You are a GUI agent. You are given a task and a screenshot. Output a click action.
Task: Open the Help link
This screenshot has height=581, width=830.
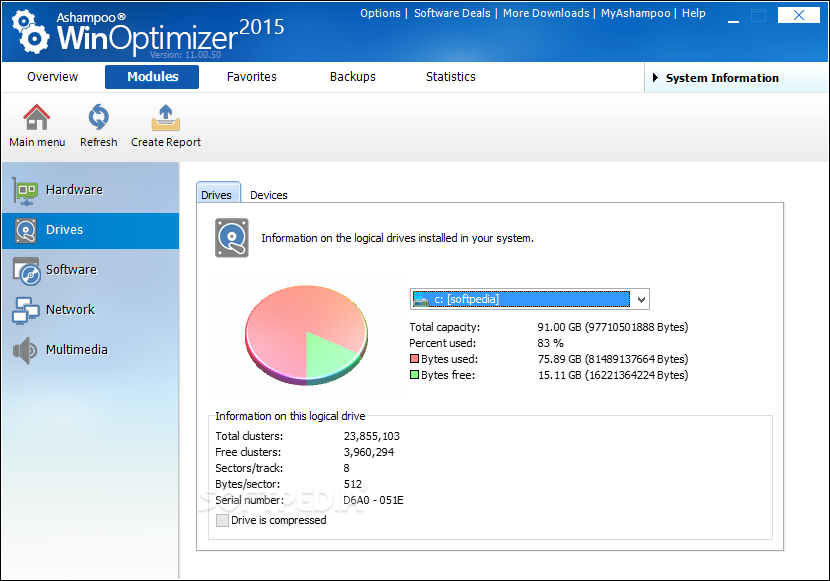coord(693,13)
